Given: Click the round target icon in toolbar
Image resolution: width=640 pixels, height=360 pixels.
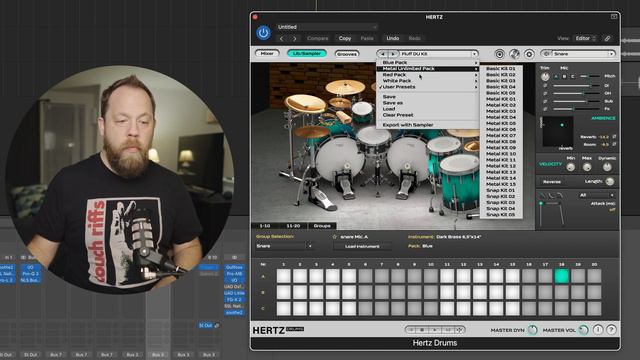Looking at the screenshot, I should coord(499,54).
